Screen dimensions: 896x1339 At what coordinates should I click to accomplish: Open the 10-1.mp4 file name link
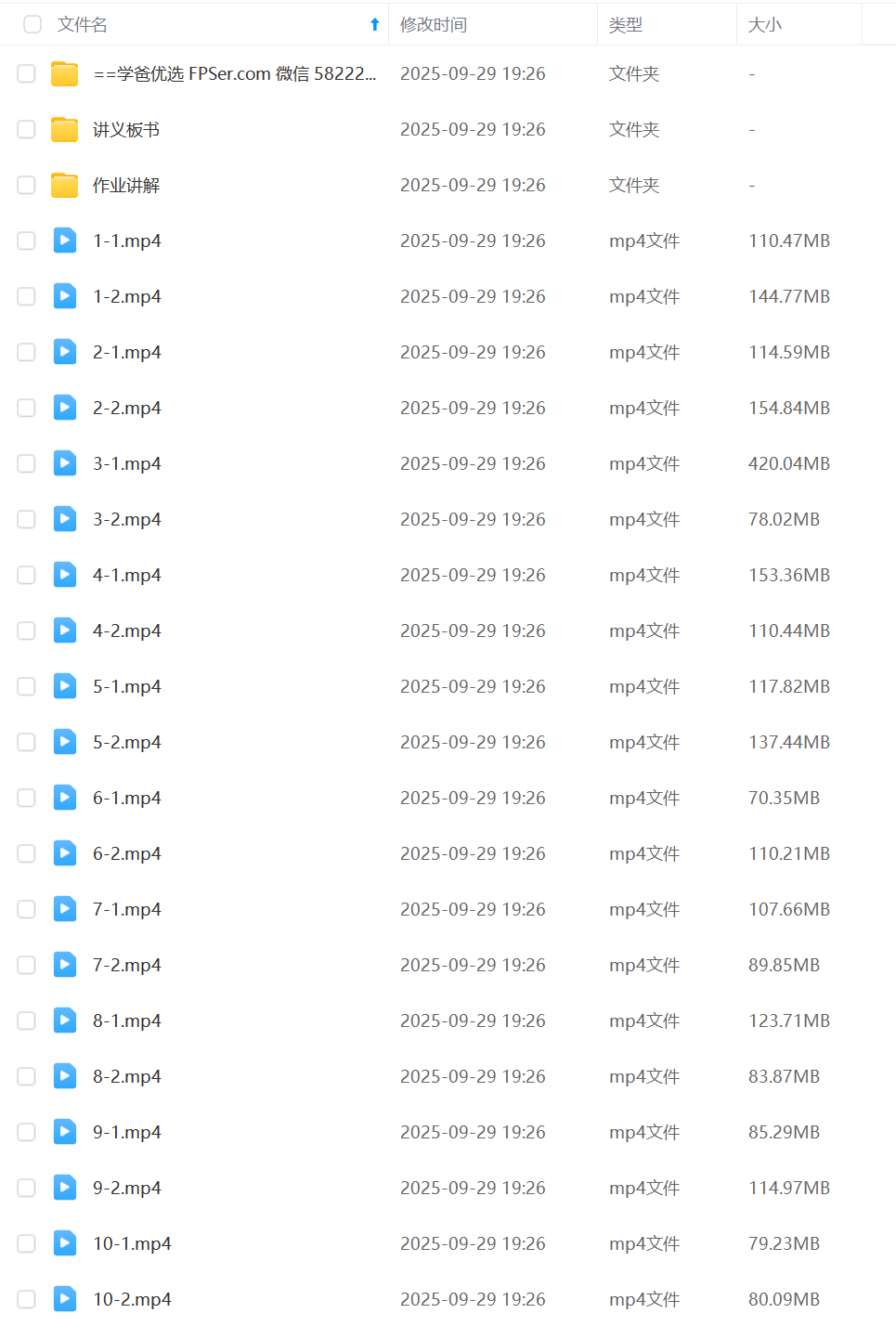click(132, 1243)
